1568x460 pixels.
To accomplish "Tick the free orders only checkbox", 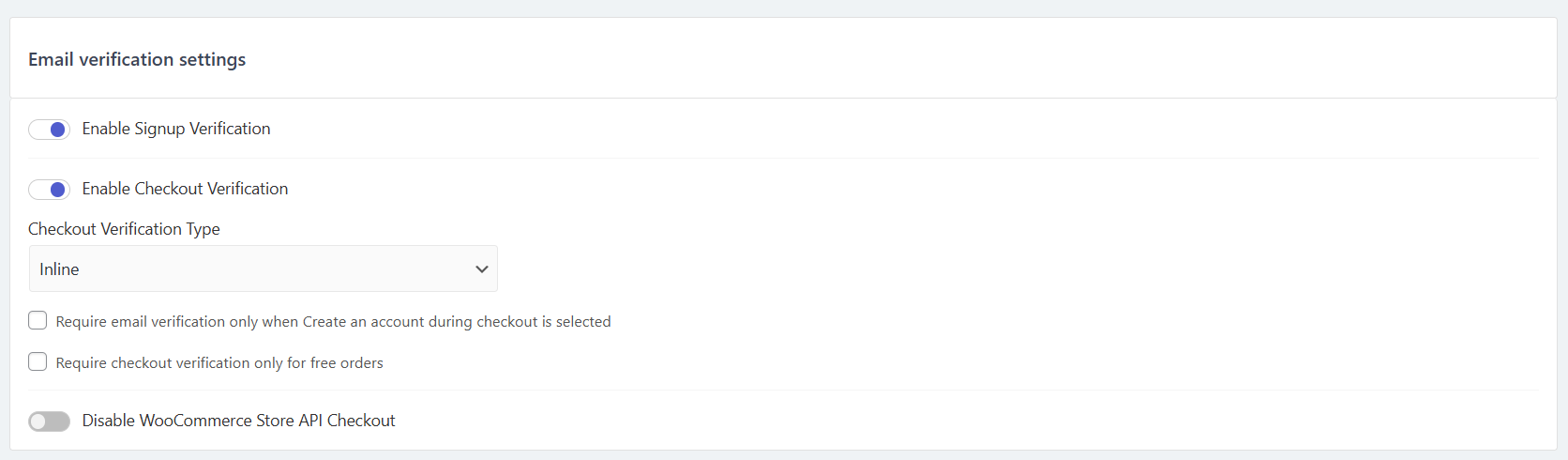I will tap(38, 362).
